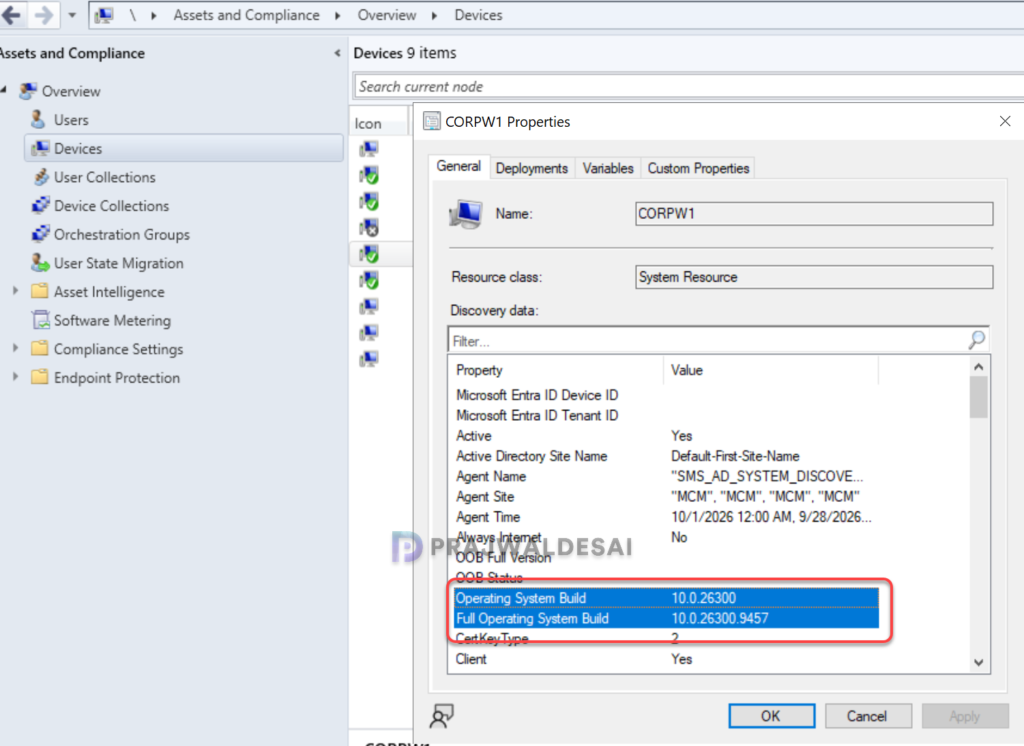Expand the arrow after Overview breadcrumb

(x=434, y=15)
